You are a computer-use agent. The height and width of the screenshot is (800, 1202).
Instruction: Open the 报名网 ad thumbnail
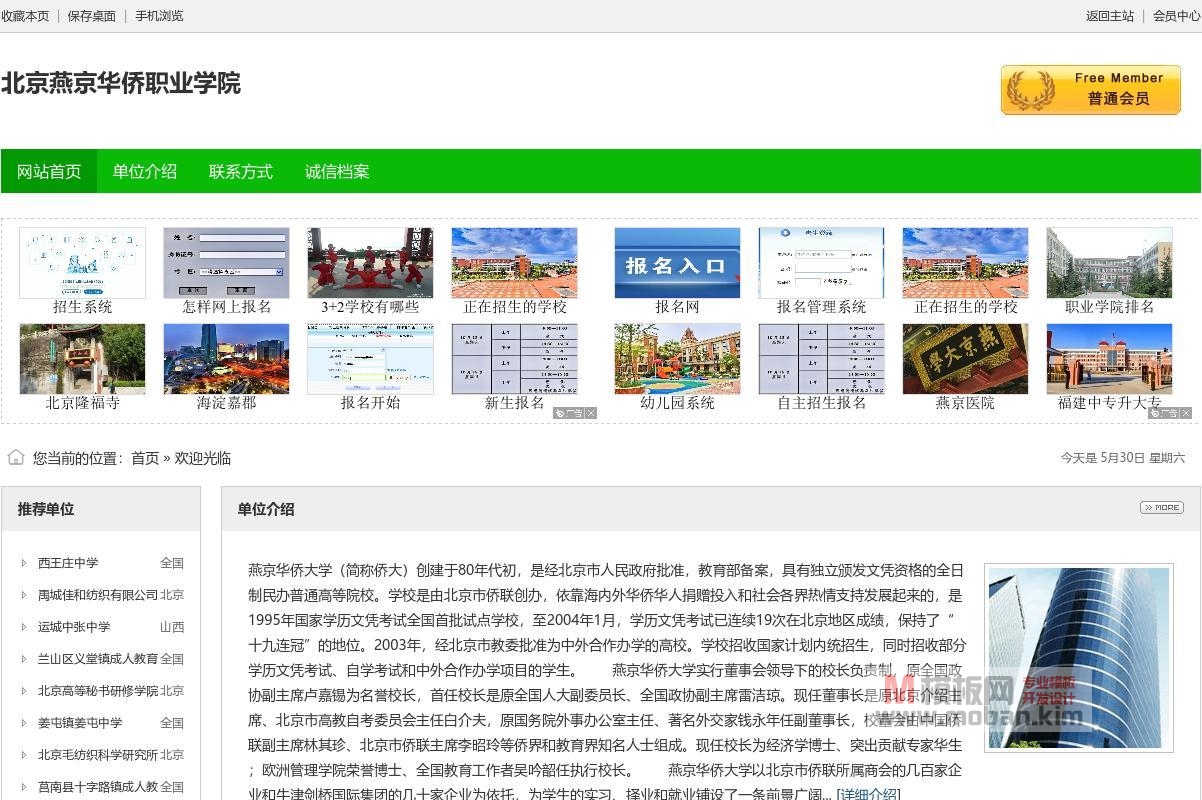click(x=677, y=263)
